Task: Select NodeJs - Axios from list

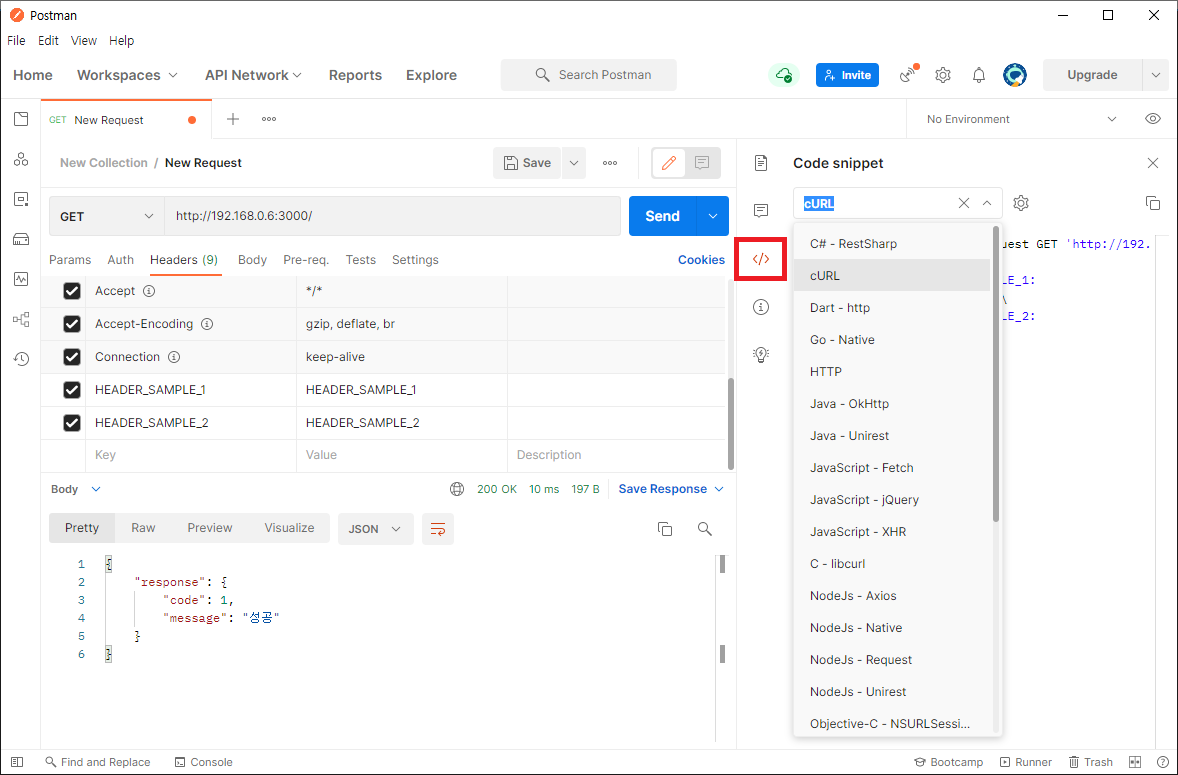Action: [892, 596]
